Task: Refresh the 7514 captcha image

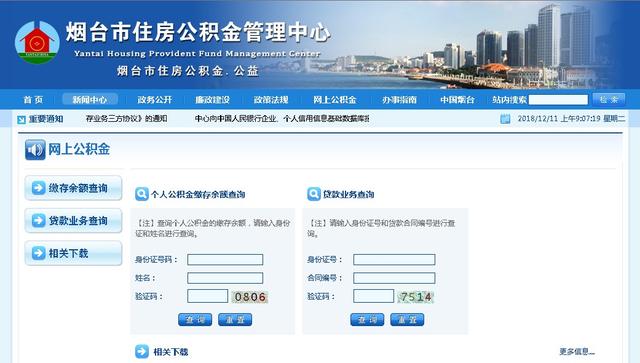Action: pyautogui.click(x=416, y=297)
